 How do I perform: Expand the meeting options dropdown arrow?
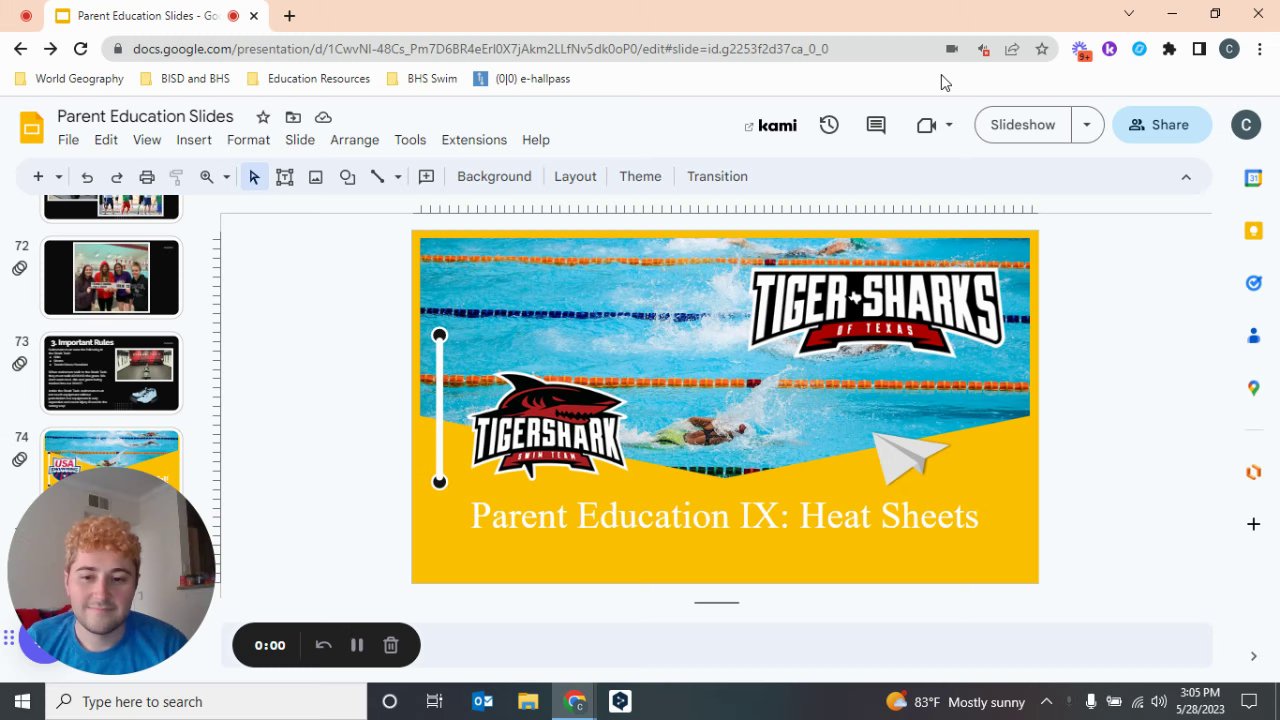949,125
